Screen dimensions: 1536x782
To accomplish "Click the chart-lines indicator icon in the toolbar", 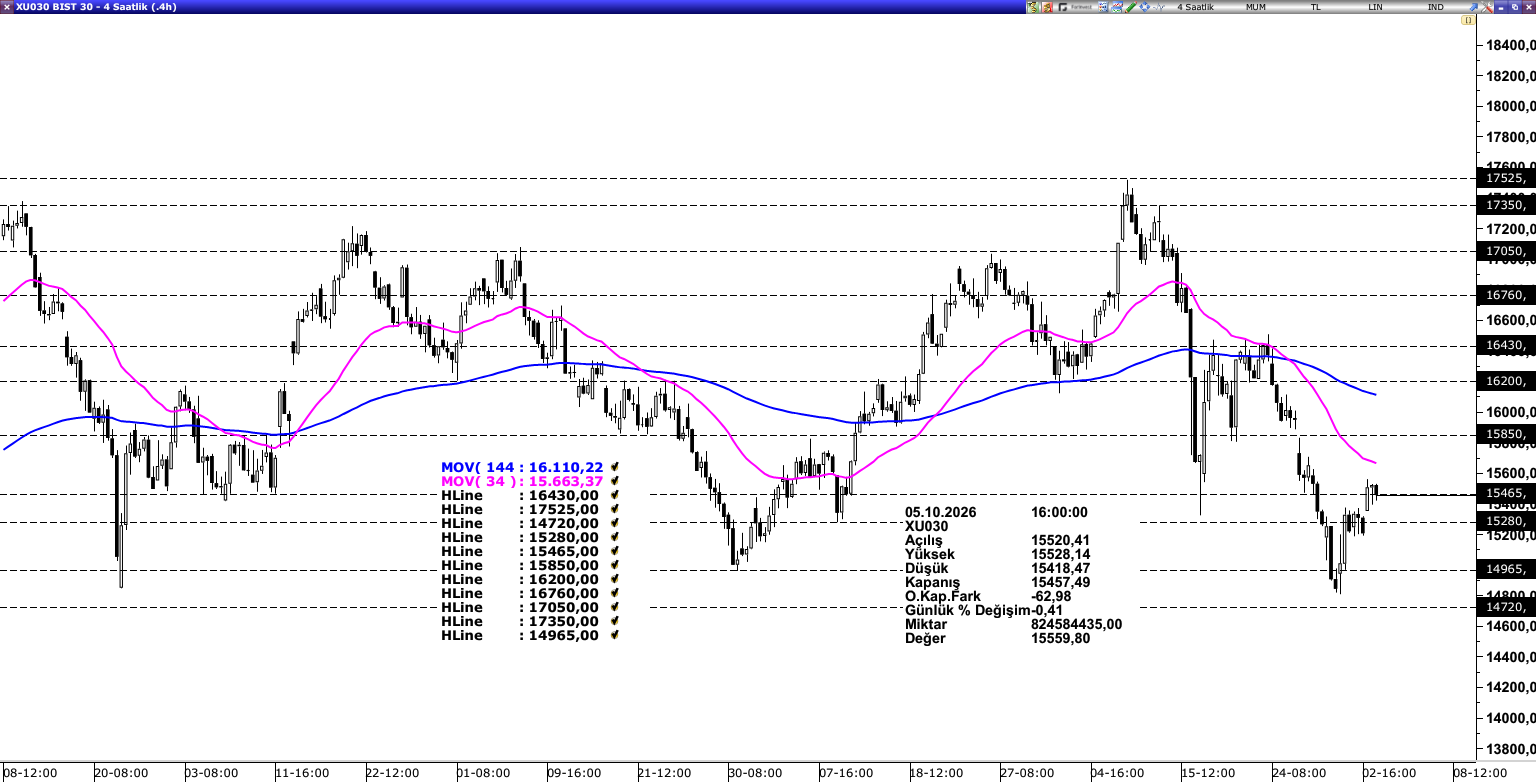I will (1117, 7).
